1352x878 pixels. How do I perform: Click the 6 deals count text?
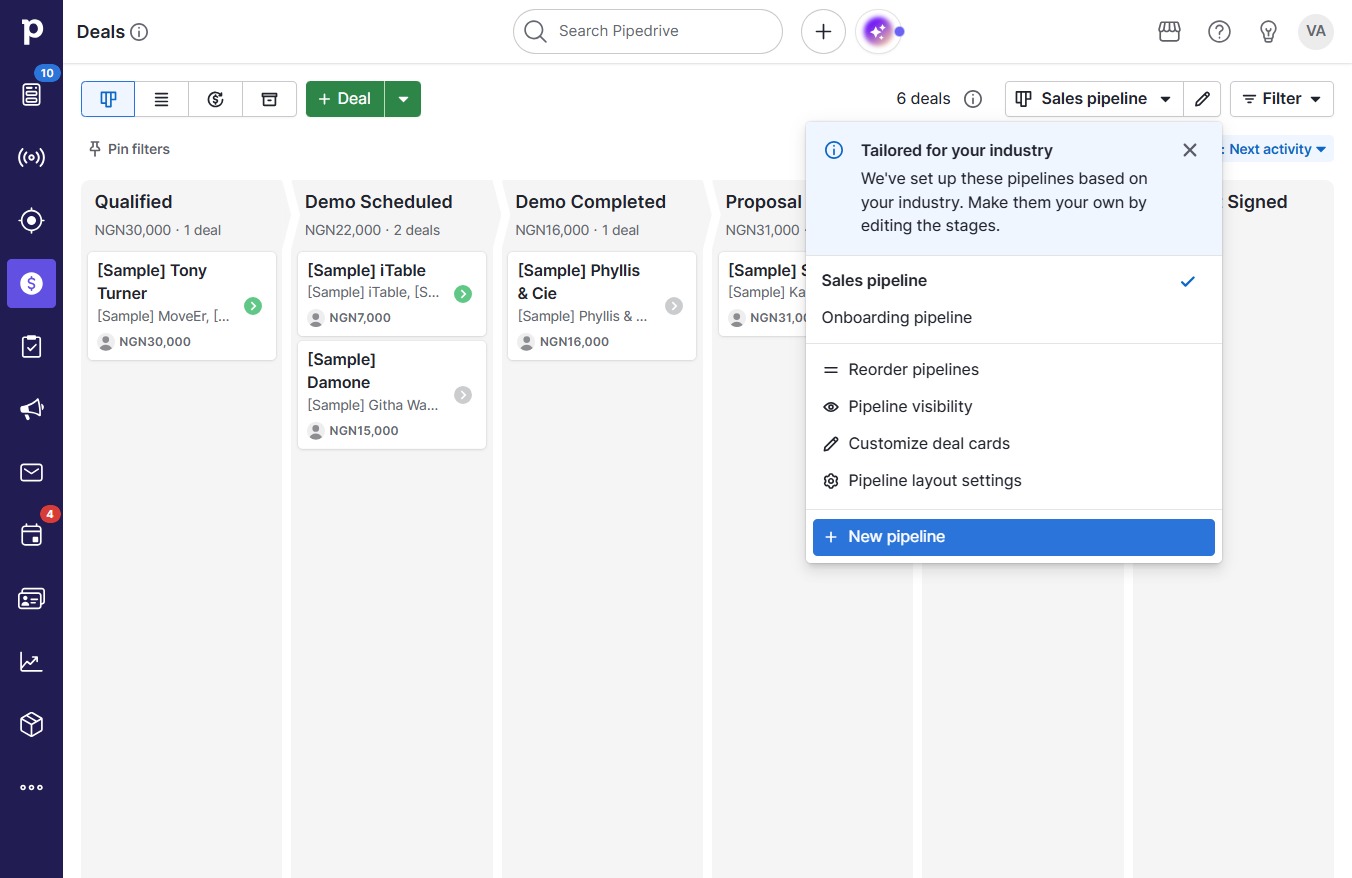(923, 99)
